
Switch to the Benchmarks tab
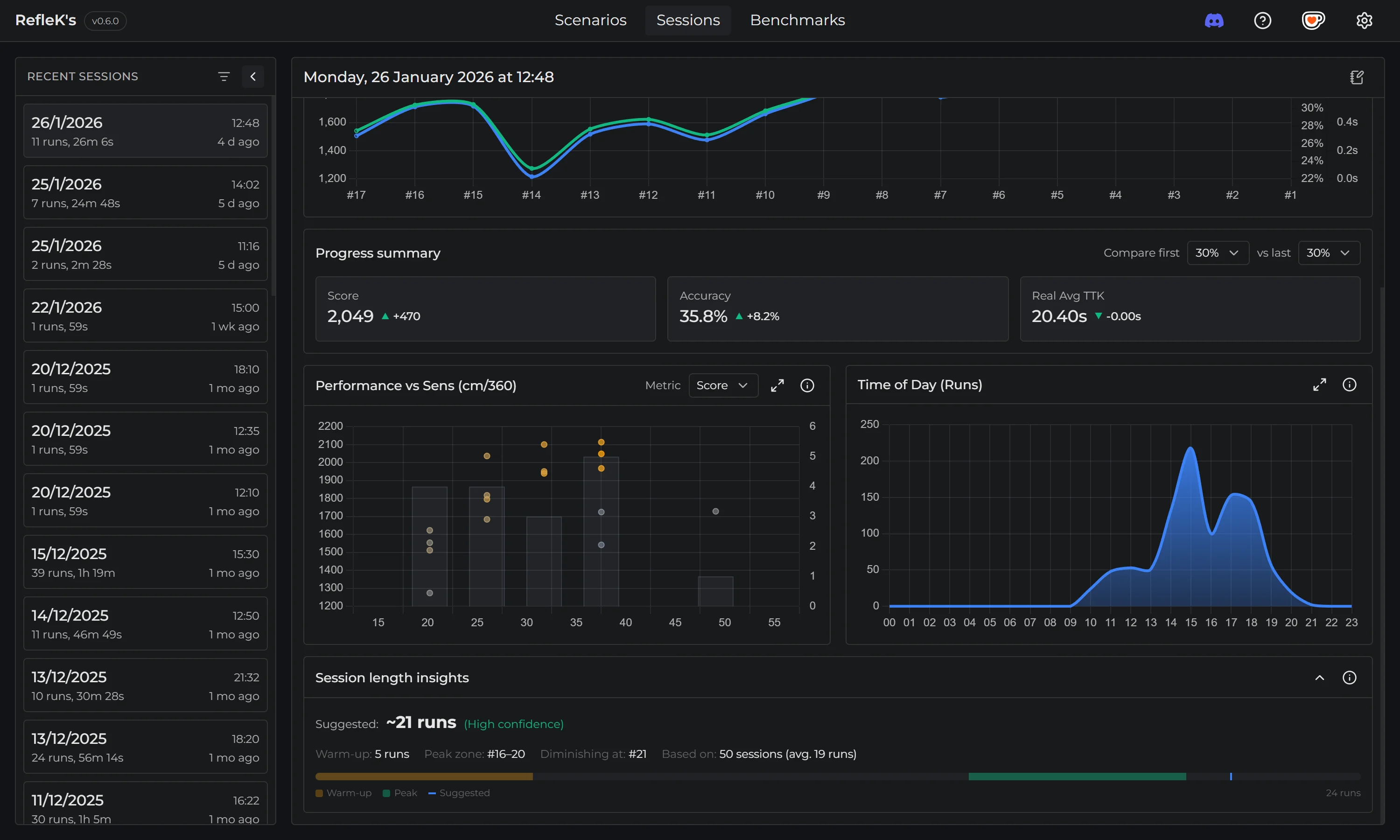click(x=798, y=20)
